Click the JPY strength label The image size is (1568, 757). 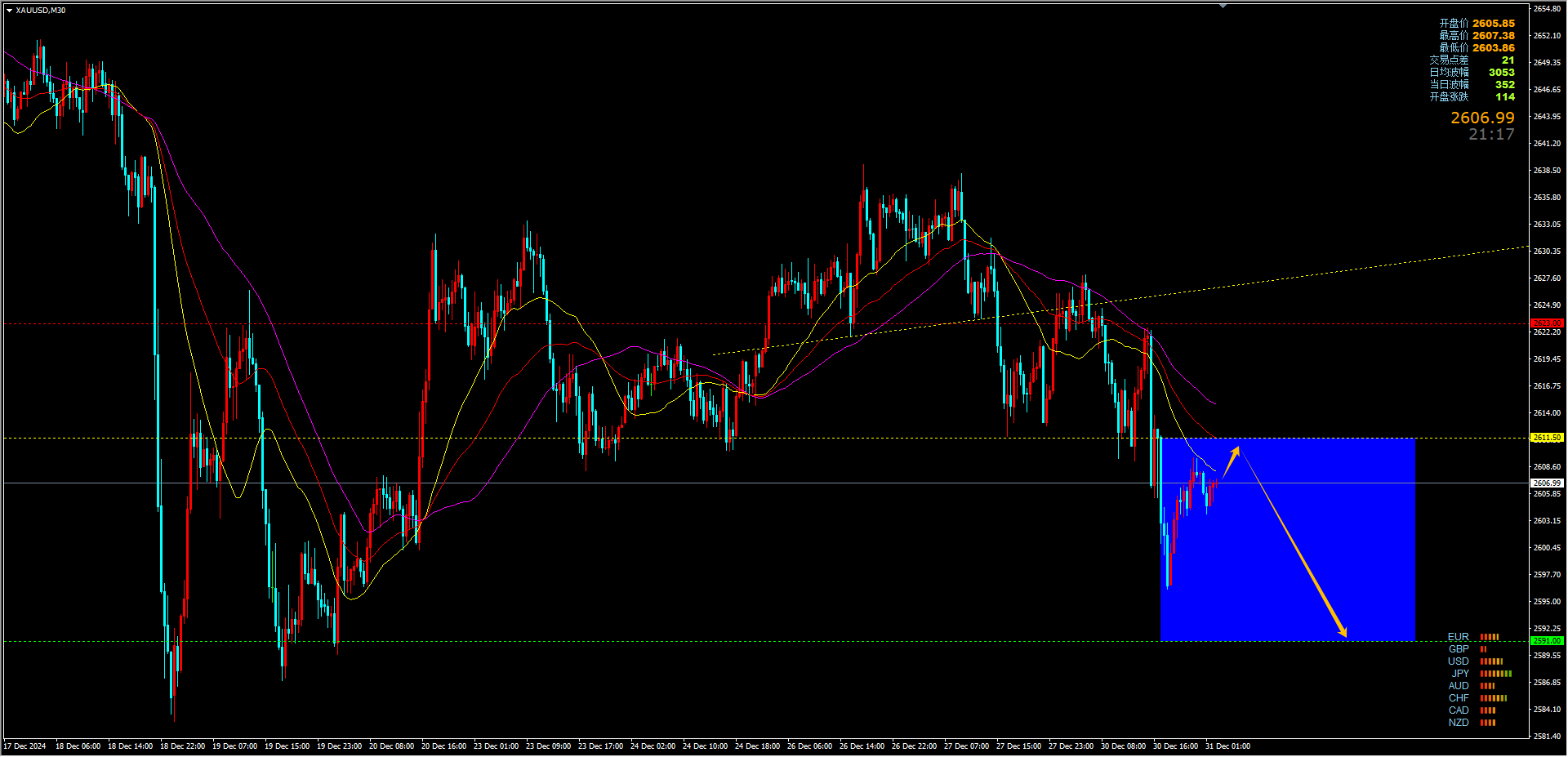click(1460, 674)
